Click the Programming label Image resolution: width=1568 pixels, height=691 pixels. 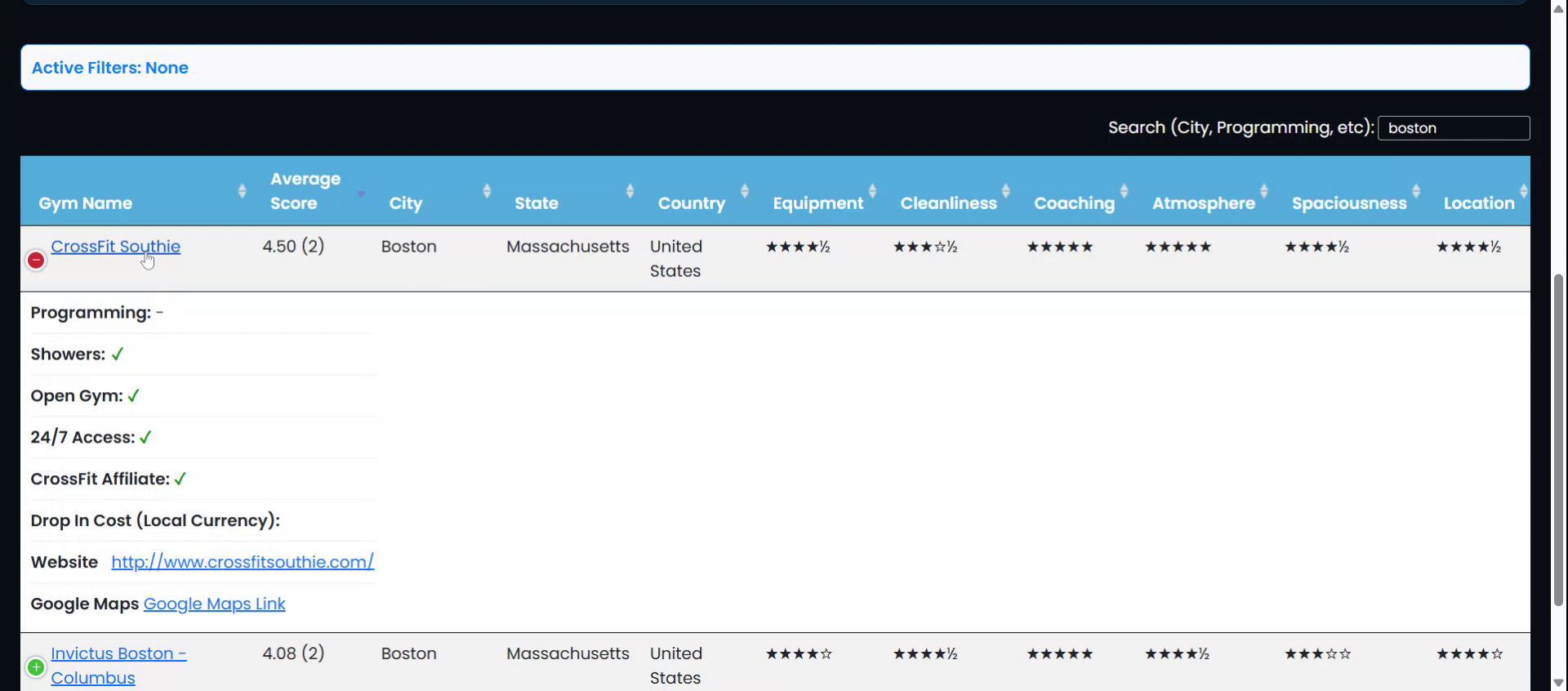point(91,313)
